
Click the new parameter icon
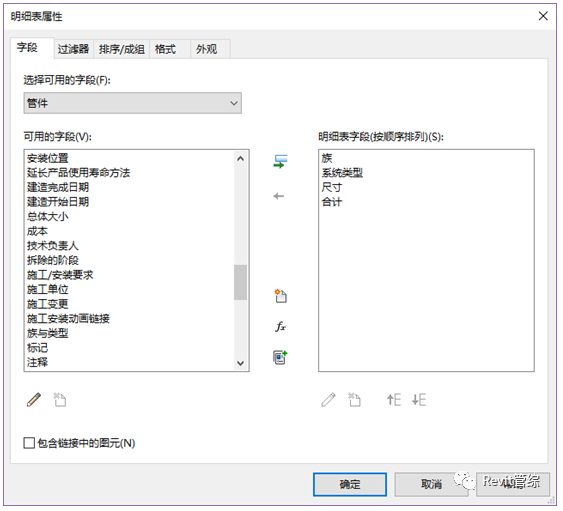click(x=280, y=296)
